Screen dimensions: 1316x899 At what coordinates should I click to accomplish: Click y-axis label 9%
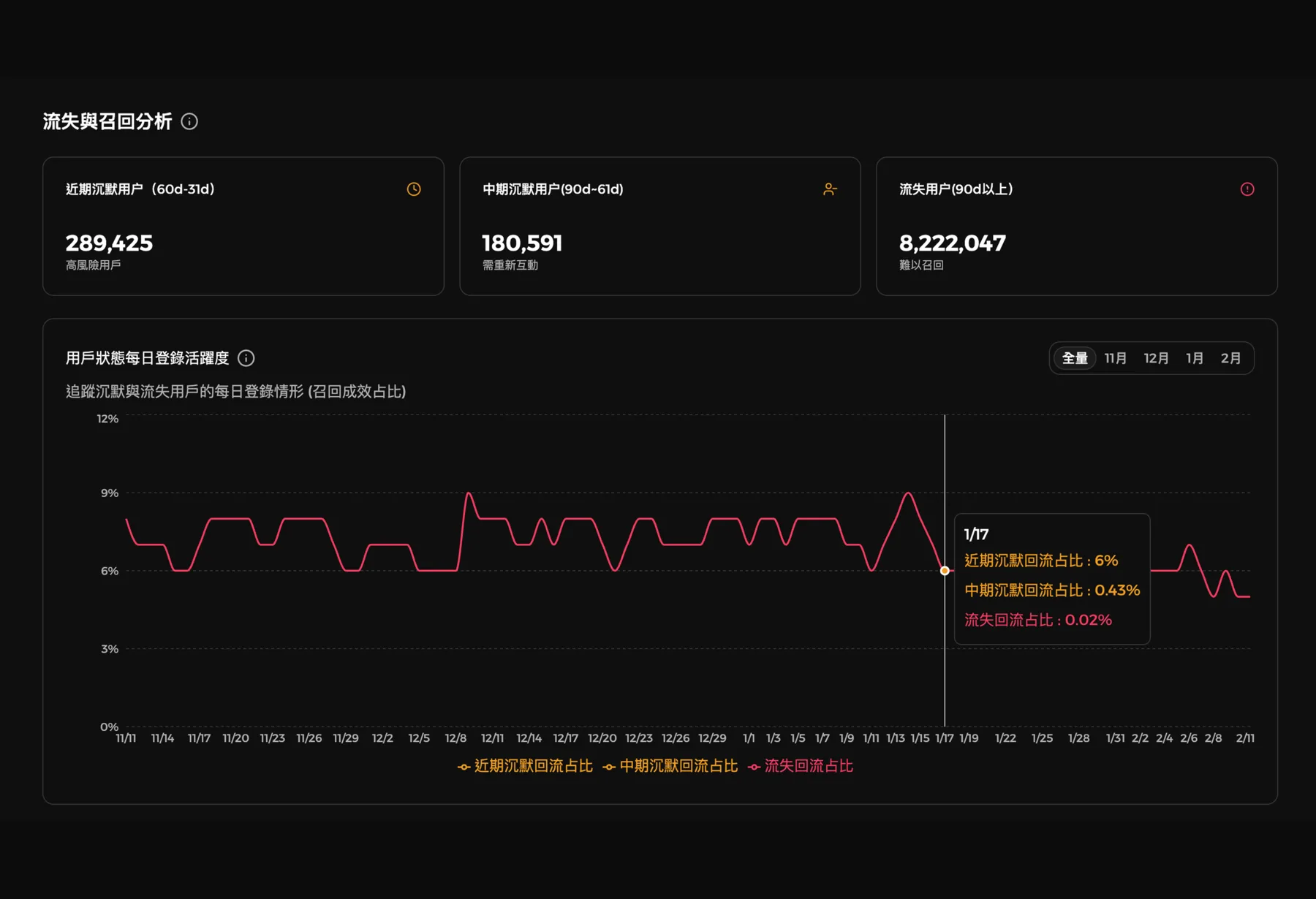110,493
